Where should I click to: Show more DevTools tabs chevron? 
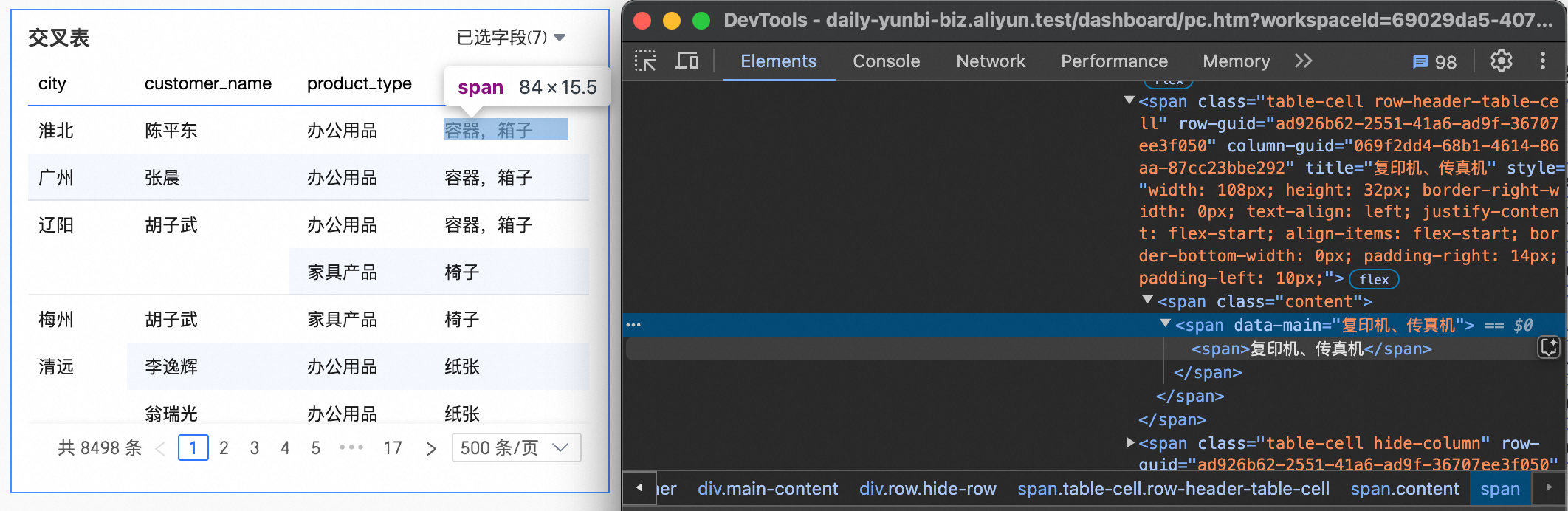[x=1303, y=61]
